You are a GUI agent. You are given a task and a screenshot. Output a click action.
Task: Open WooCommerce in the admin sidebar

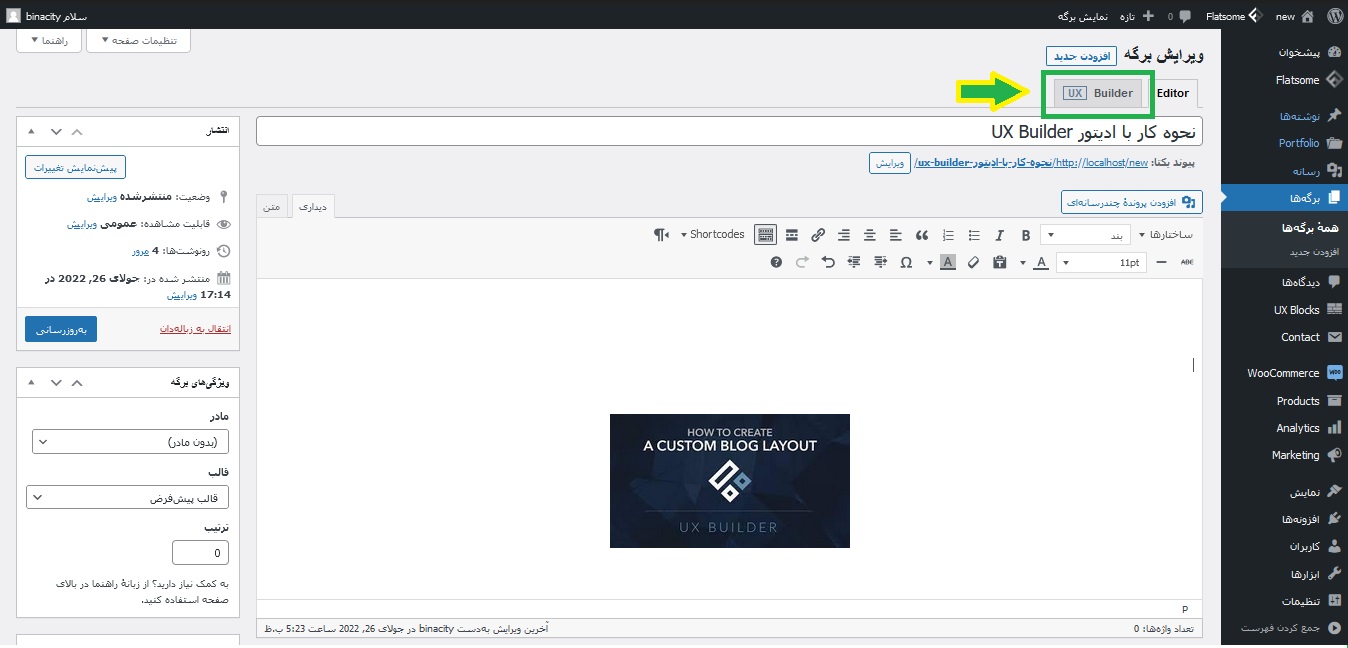[x=1284, y=373]
